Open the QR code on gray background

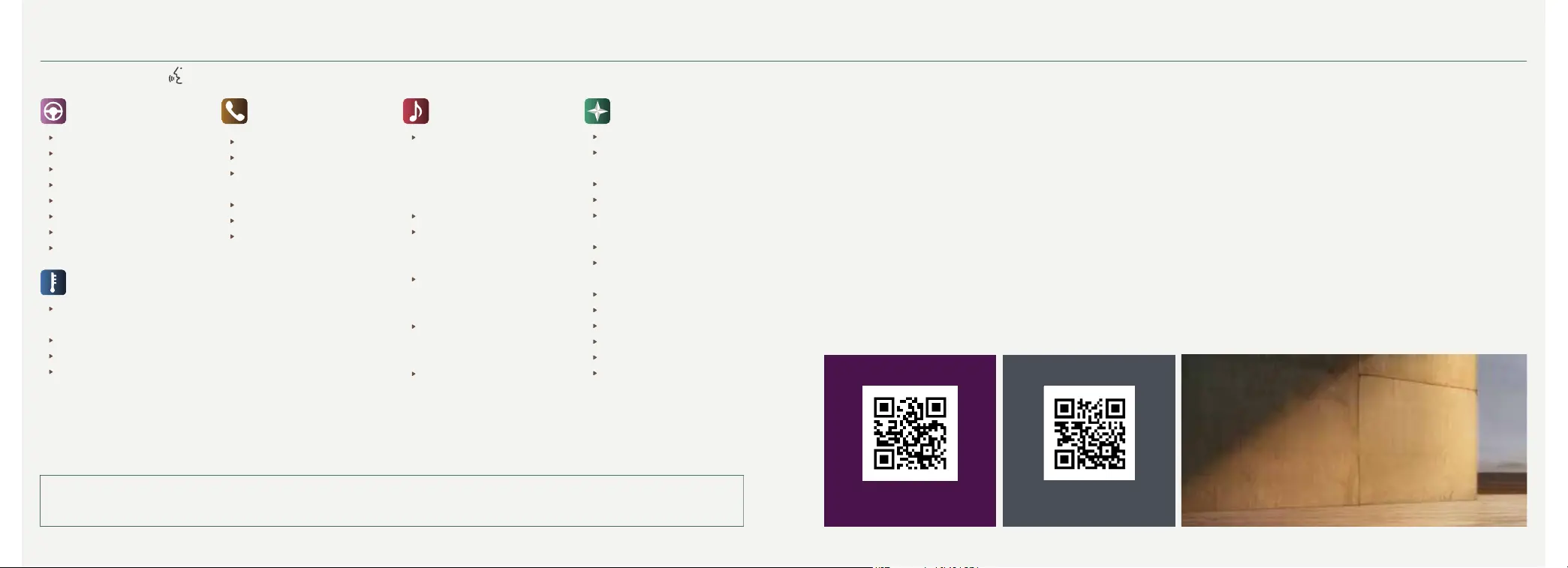(1089, 433)
